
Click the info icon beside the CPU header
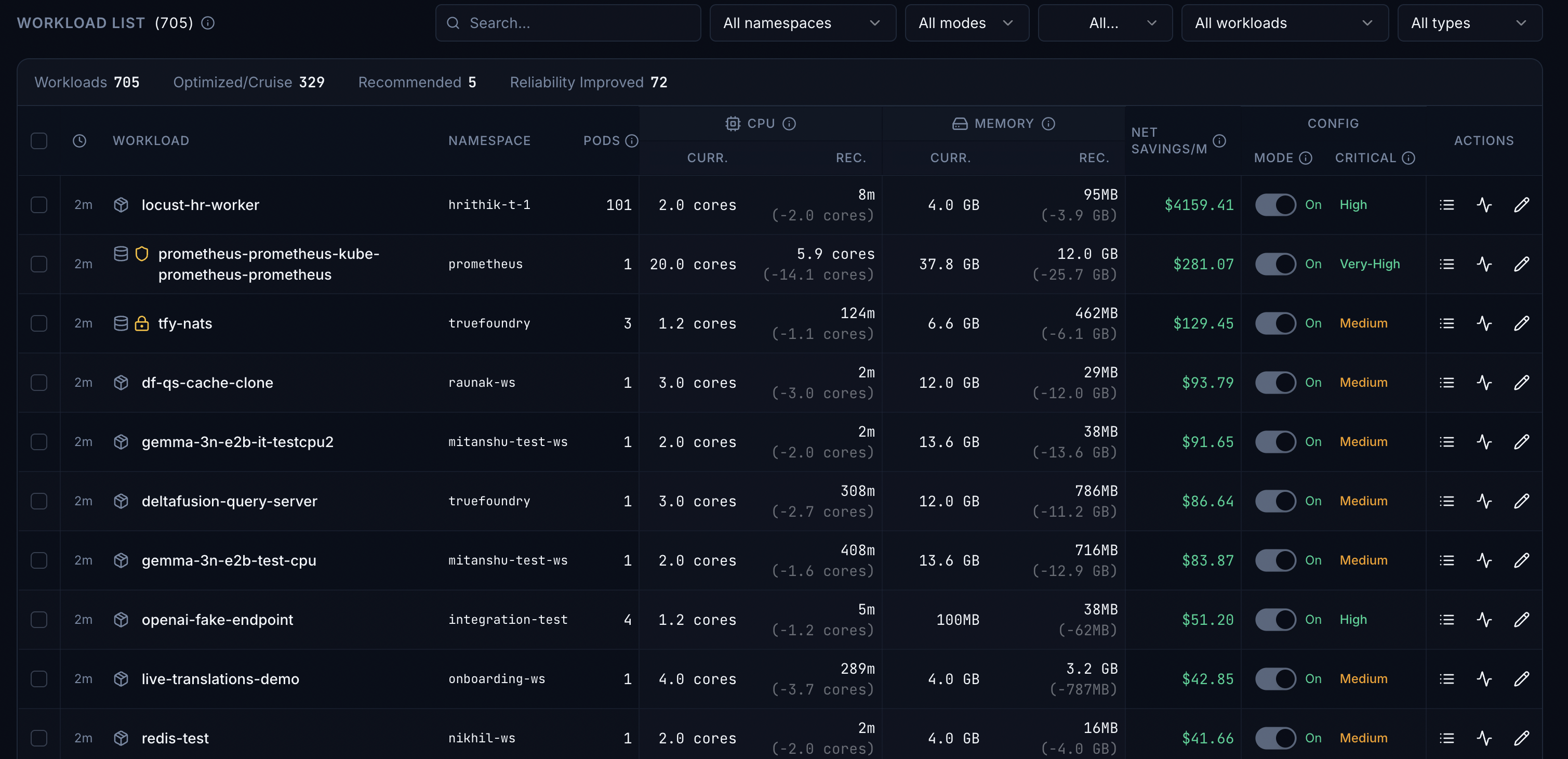pos(790,123)
